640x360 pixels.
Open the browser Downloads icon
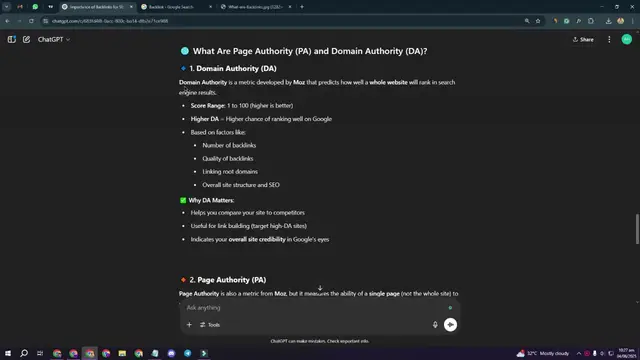pos(609,21)
